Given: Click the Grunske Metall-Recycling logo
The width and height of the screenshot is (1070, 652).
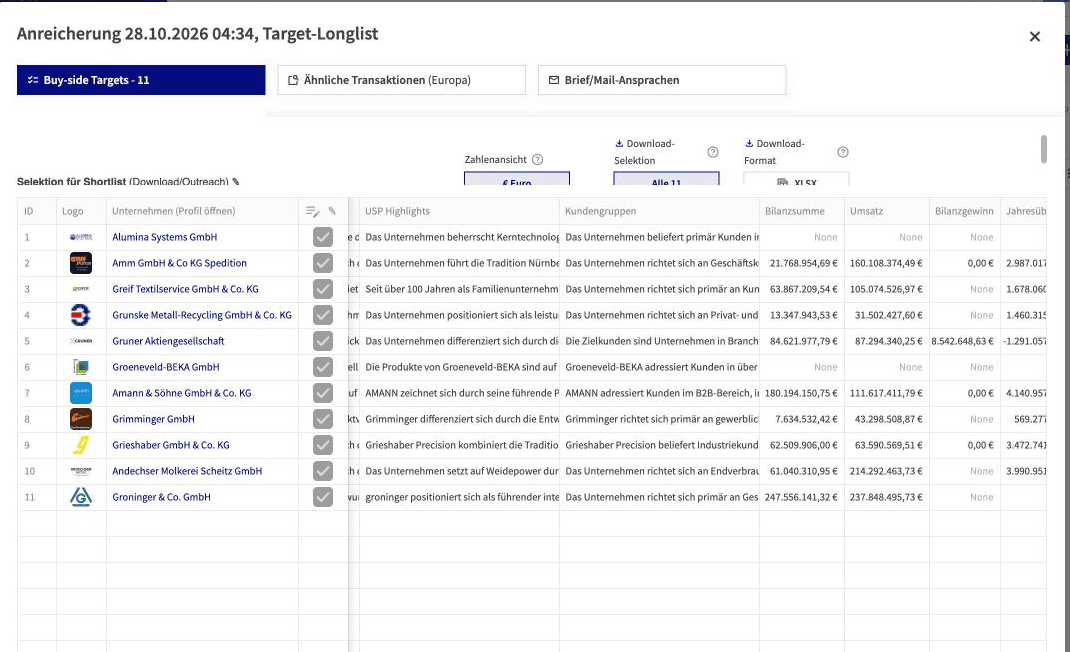Looking at the screenshot, I should pos(81,315).
